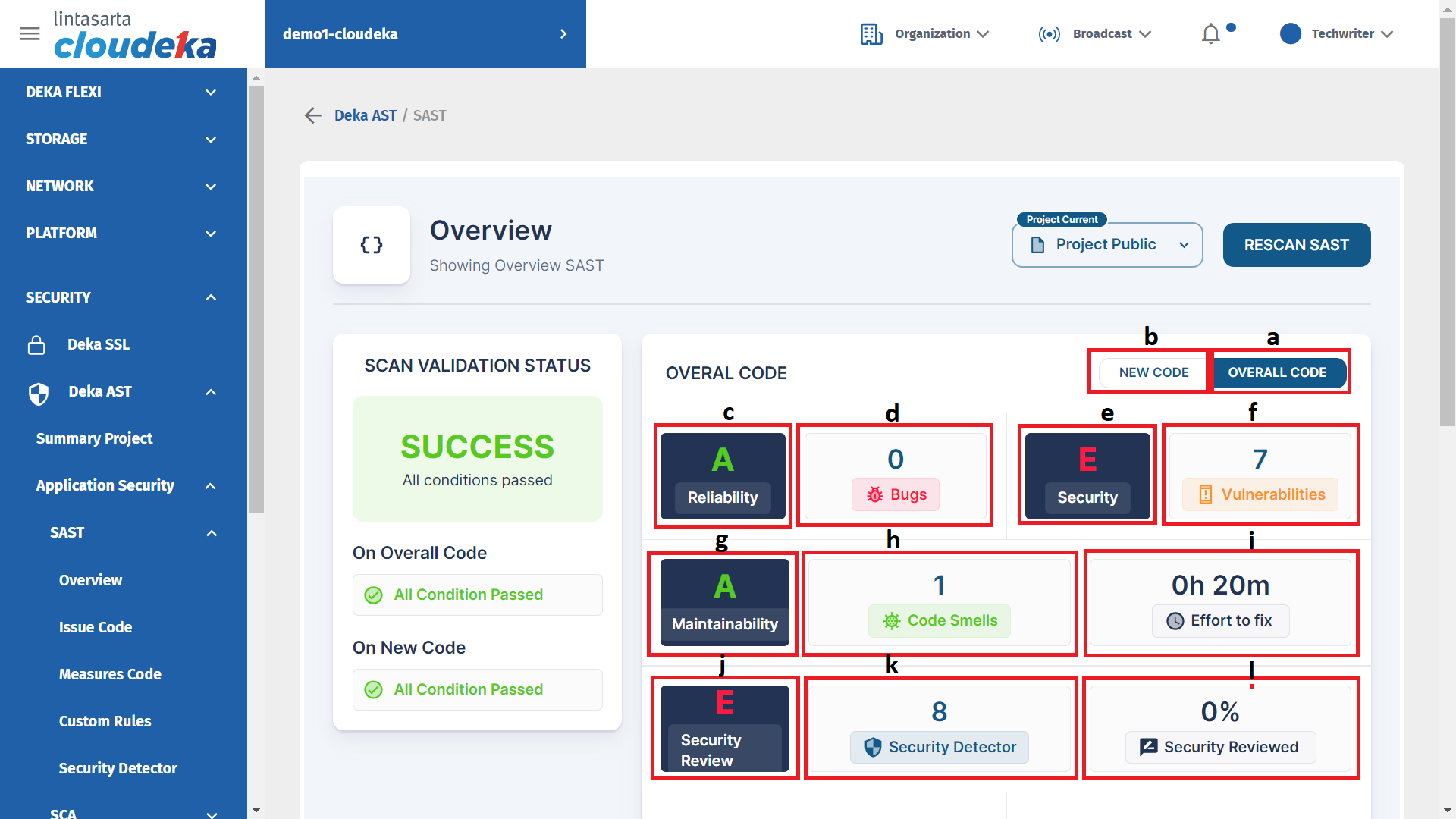1456x819 pixels.
Task: Click the notification bell icon
Action: pyautogui.click(x=1210, y=34)
